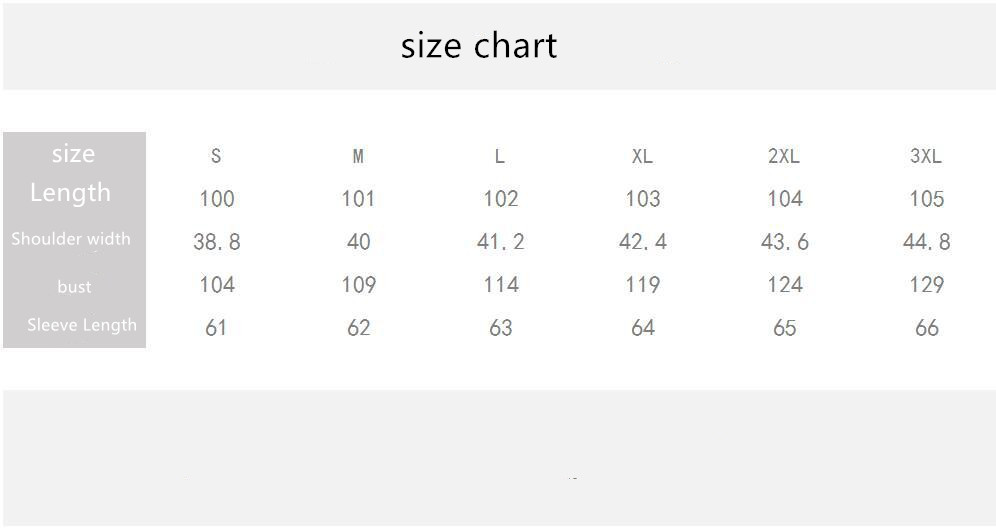This screenshot has height=529, width=996.
Task: Click the 'size chart' title text
Action: click(x=479, y=46)
